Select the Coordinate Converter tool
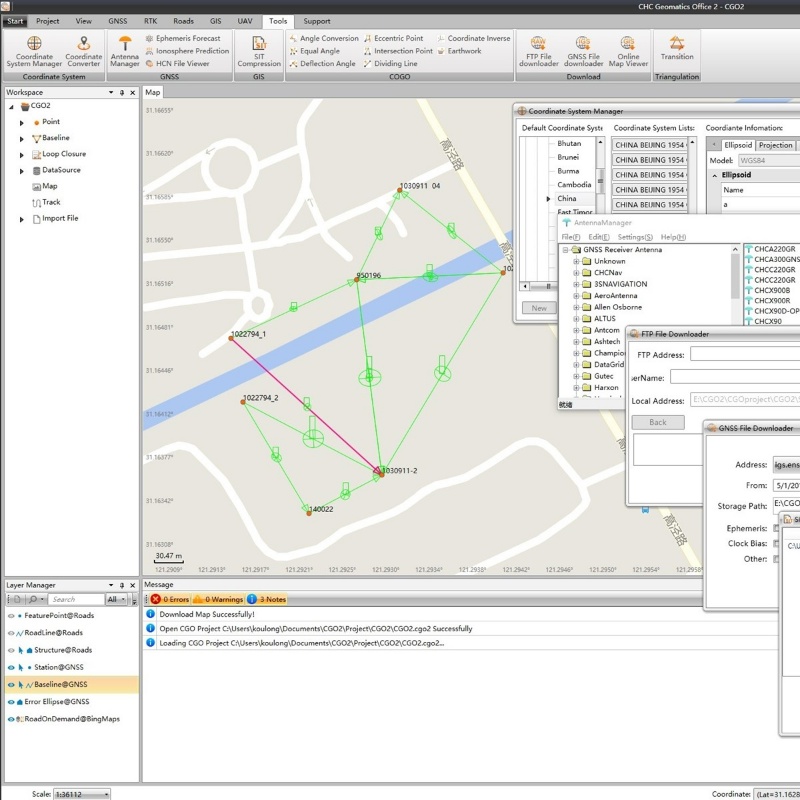Image resolution: width=800 pixels, height=800 pixels. [x=83, y=51]
